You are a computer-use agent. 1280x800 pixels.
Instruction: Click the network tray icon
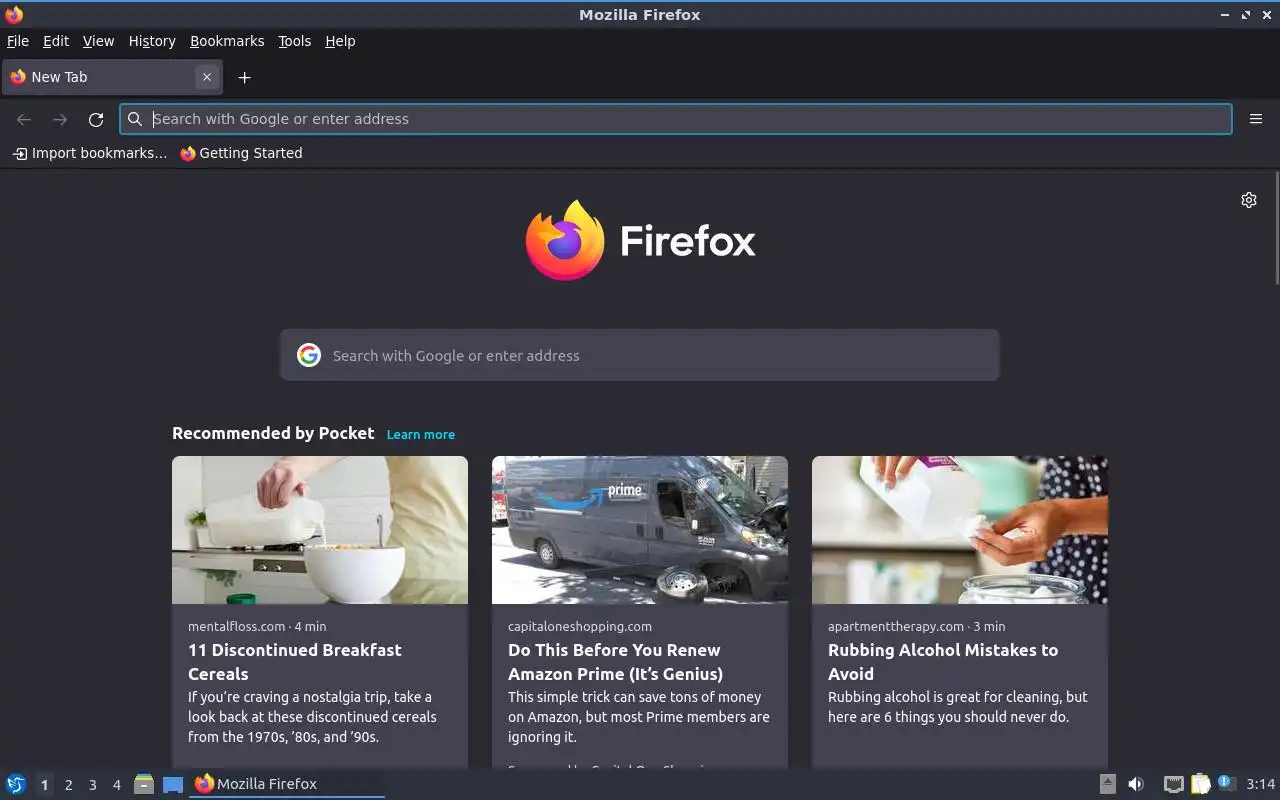point(1174,784)
